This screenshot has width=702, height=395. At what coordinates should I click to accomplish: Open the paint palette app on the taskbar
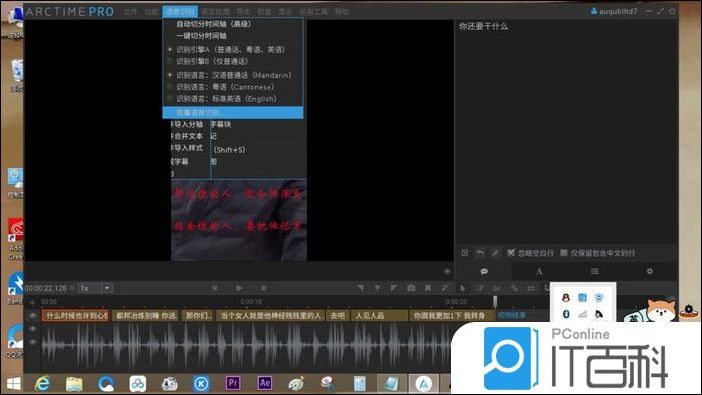pos(296,384)
